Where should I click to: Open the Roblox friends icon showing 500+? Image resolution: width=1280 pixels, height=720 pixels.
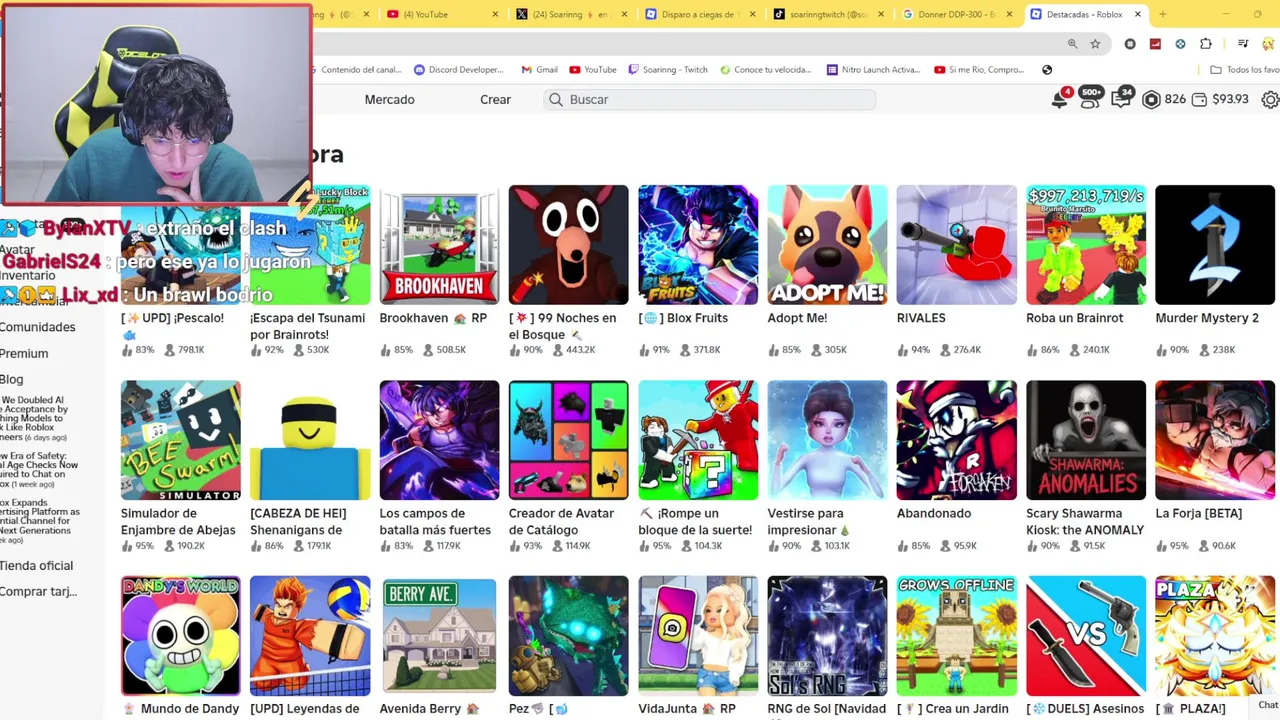(x=1090, y=98)
